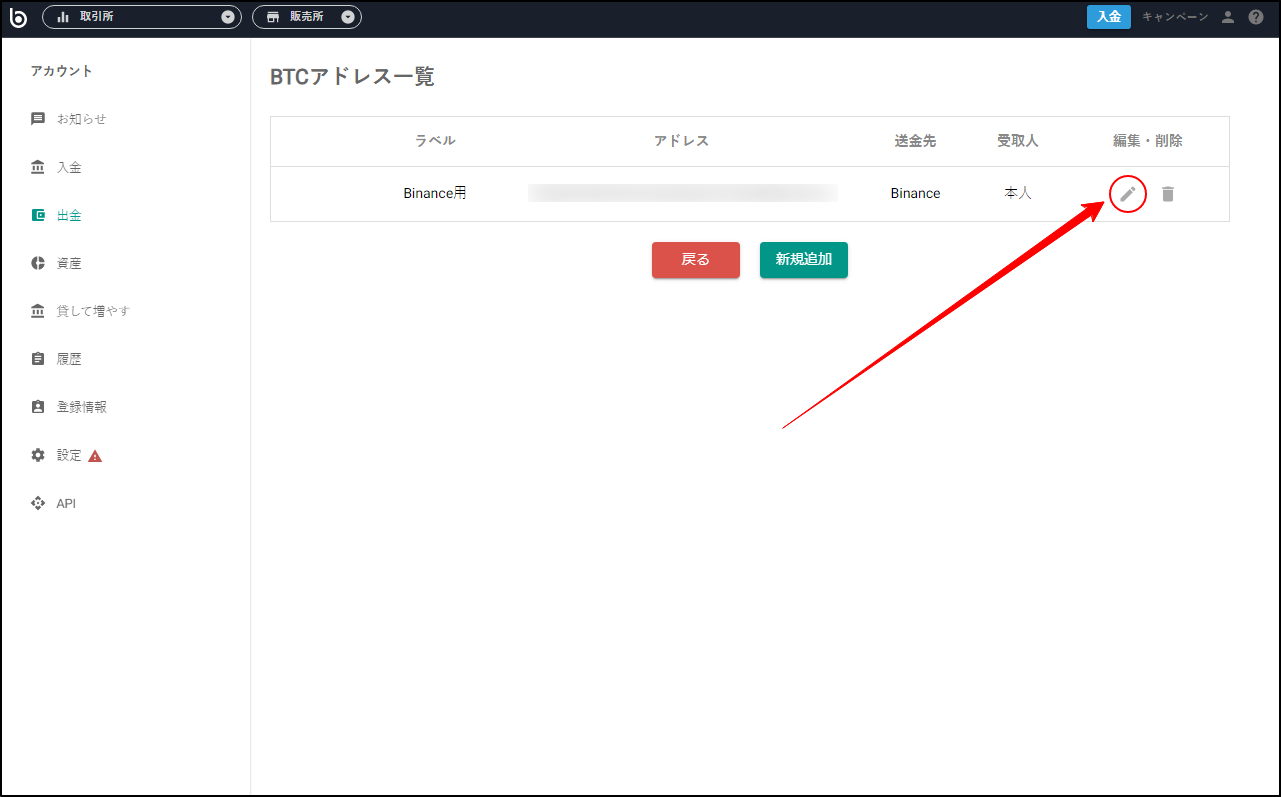
Task: Click the warning triangle next to 設定
Action: (93, 454)
